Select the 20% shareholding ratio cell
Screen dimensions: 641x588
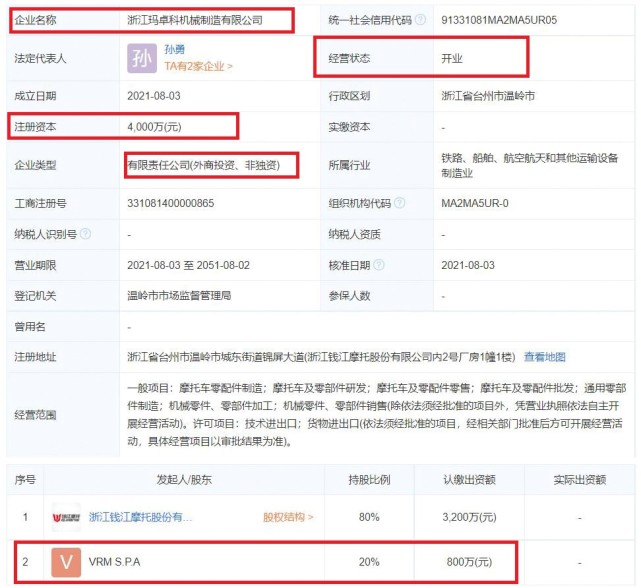pos(369,562)
